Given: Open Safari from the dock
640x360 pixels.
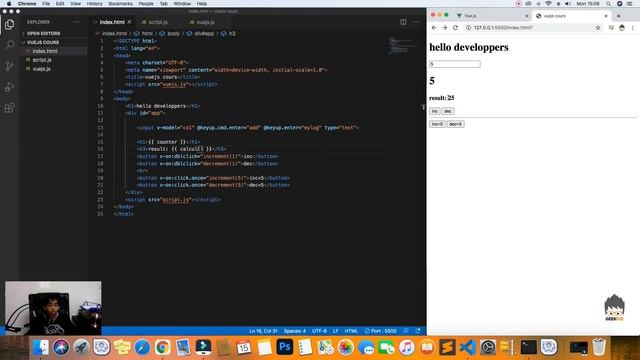Looking at the screenshot, I should click(142, 347).
